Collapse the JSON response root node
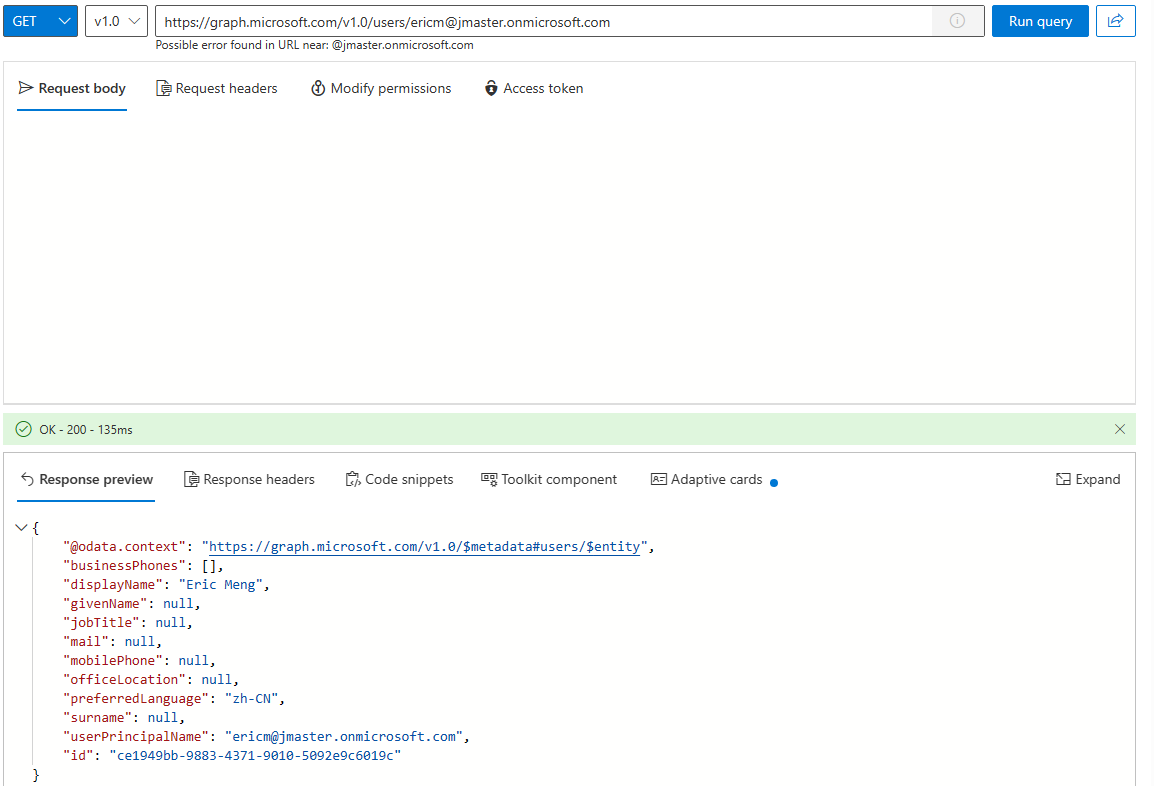The height and width of the screenshot is (786, 1154). pyautogui.click(x=20, y=527)
